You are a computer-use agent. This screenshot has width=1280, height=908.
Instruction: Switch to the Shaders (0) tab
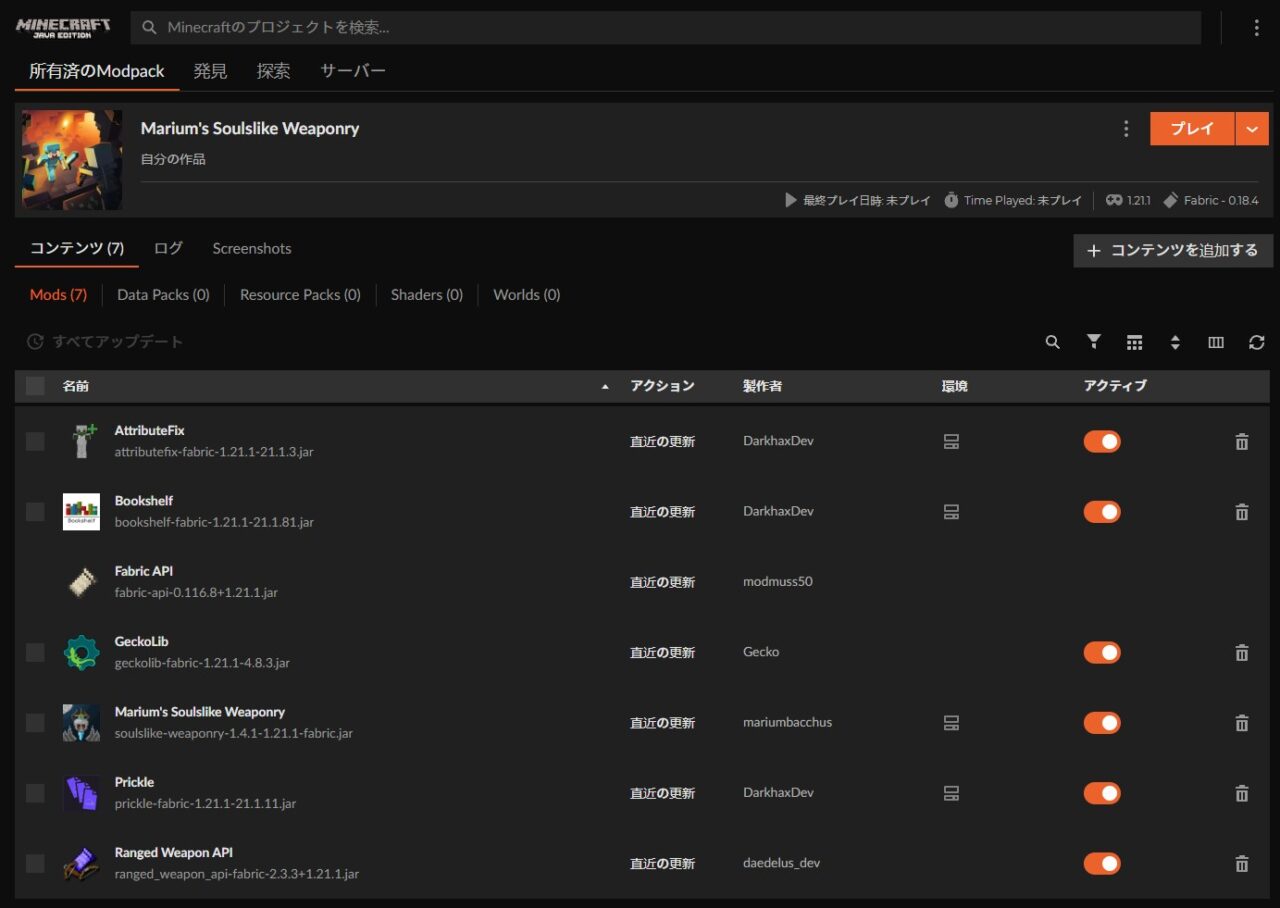coord(426,295)
